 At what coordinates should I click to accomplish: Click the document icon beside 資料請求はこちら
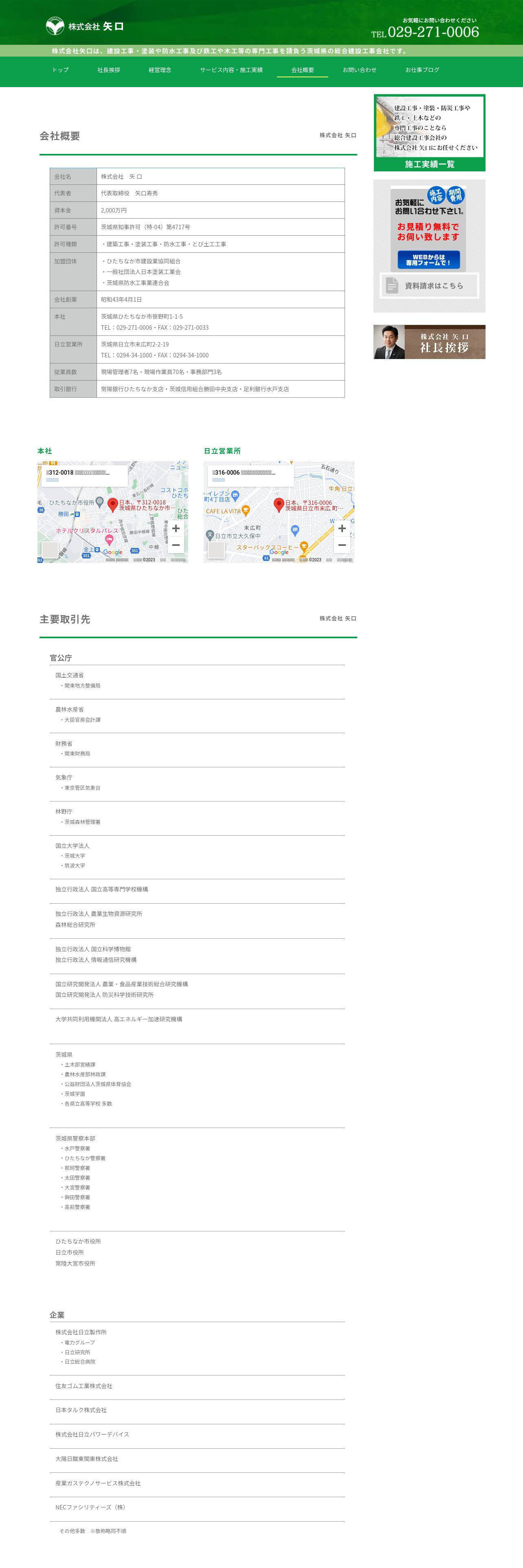(392, 285)
